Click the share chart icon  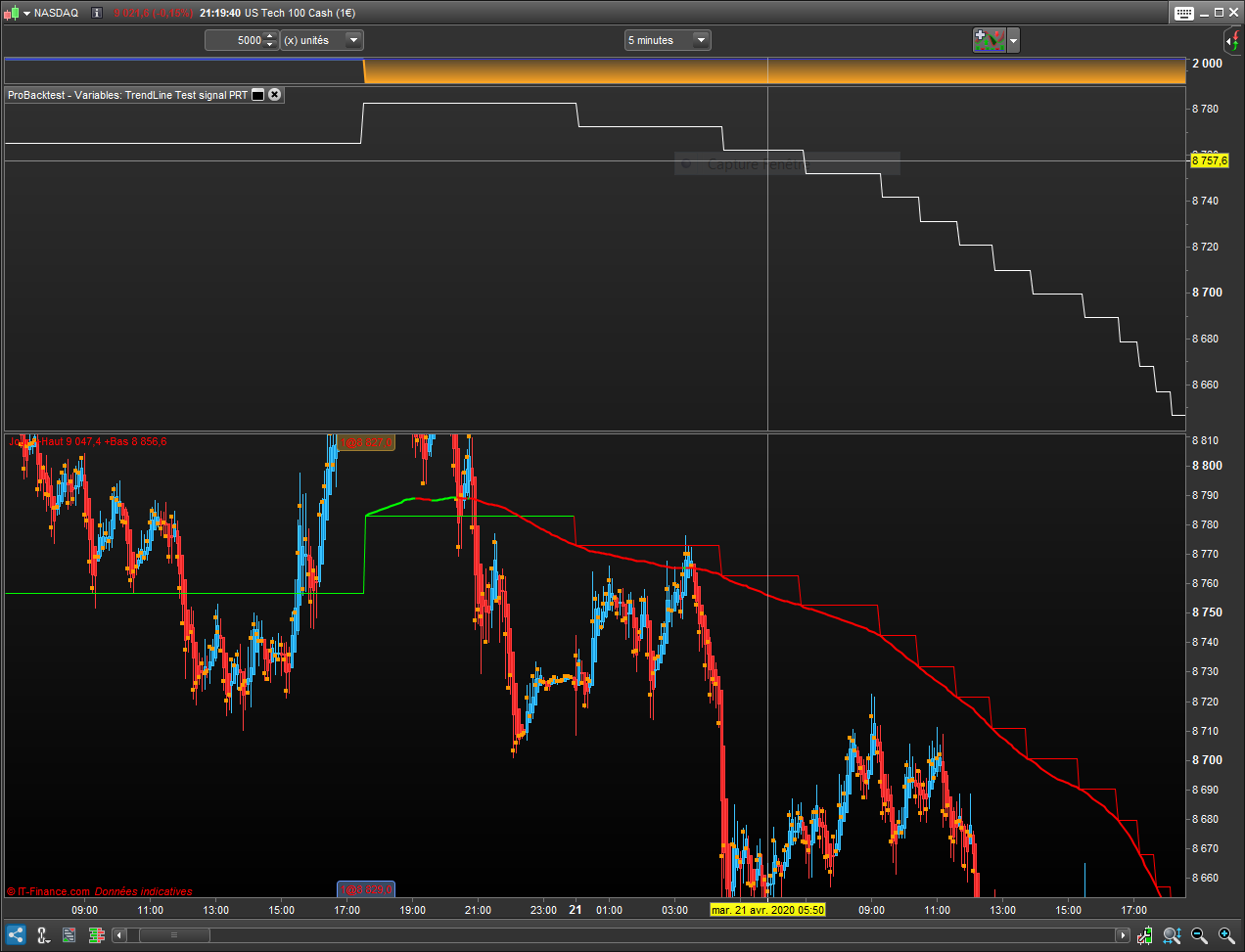(16, 935)
